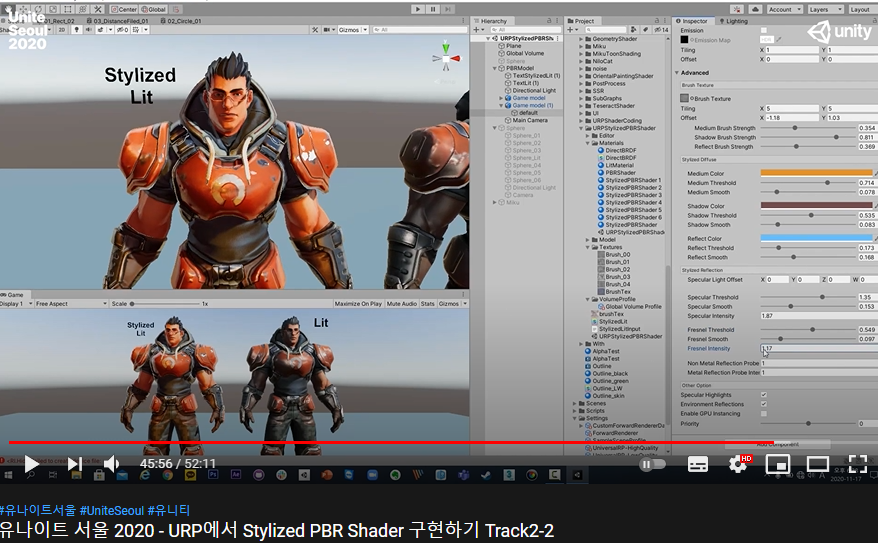This screenshot has height=543, width=878.
Task: Click search by type icon in Project
Action: point(633,30)
